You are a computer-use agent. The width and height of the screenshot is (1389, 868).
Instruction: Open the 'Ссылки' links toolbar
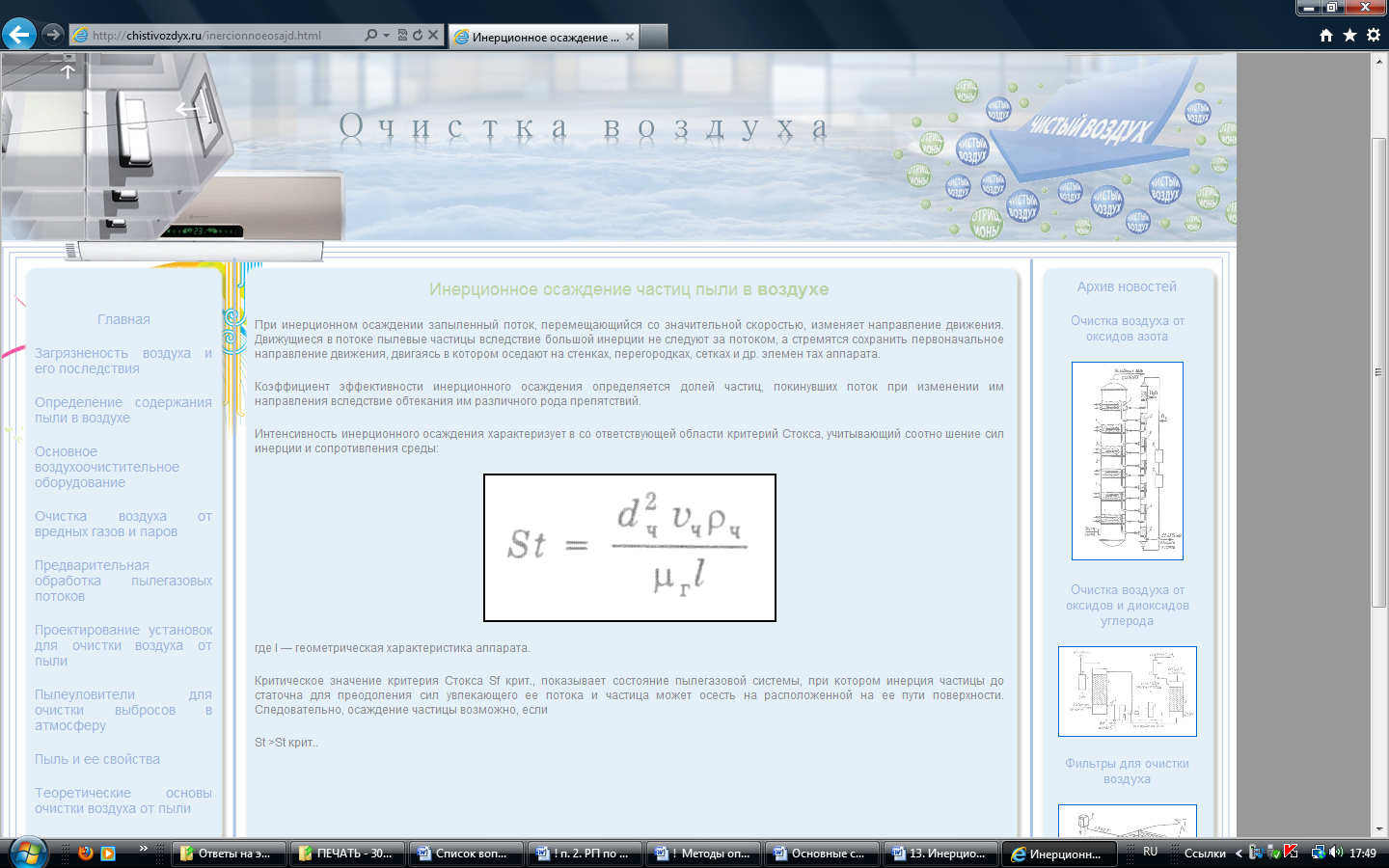click(x=1205, y=853)
